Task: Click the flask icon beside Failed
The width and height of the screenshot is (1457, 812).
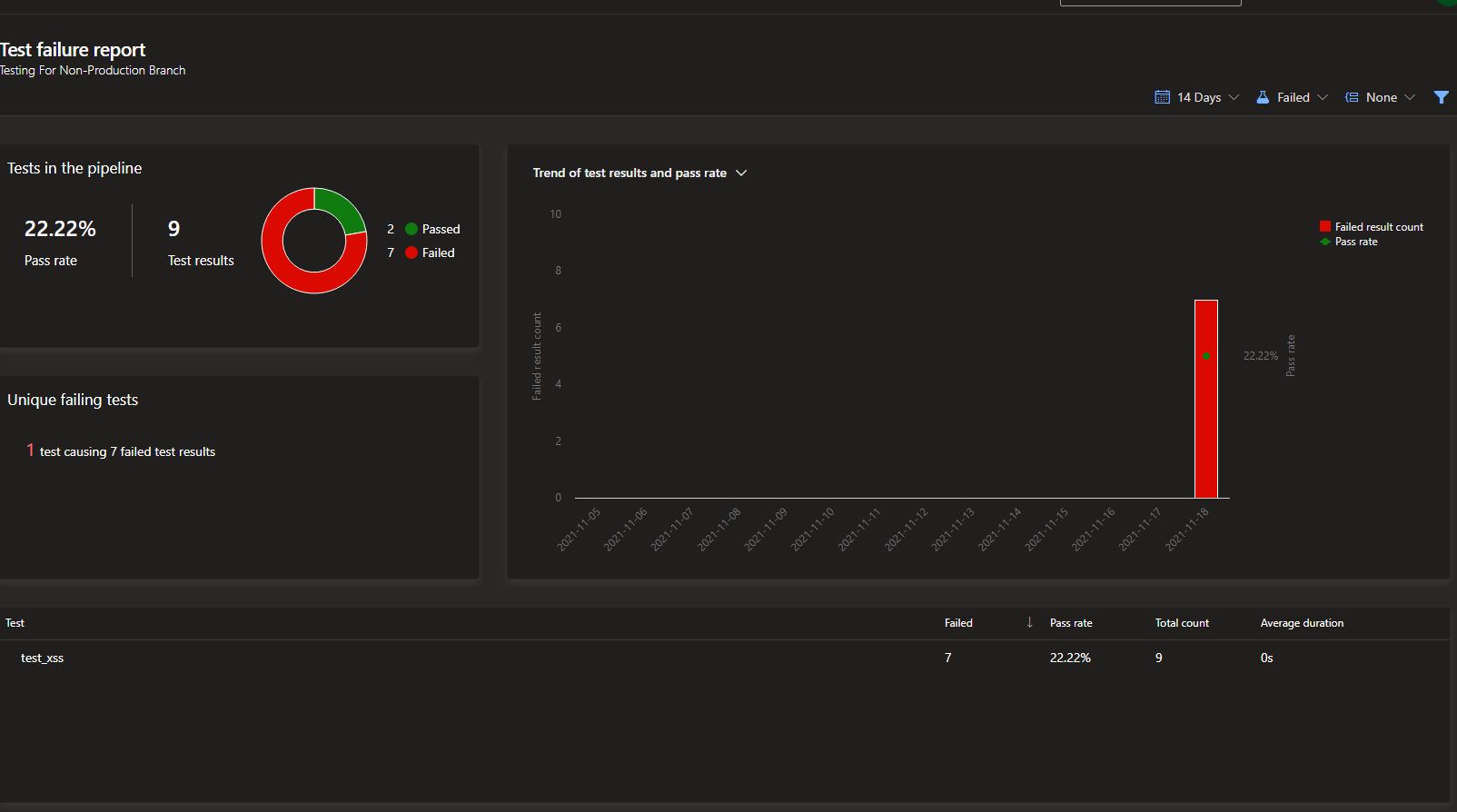Action: [x=1263, y=97]
